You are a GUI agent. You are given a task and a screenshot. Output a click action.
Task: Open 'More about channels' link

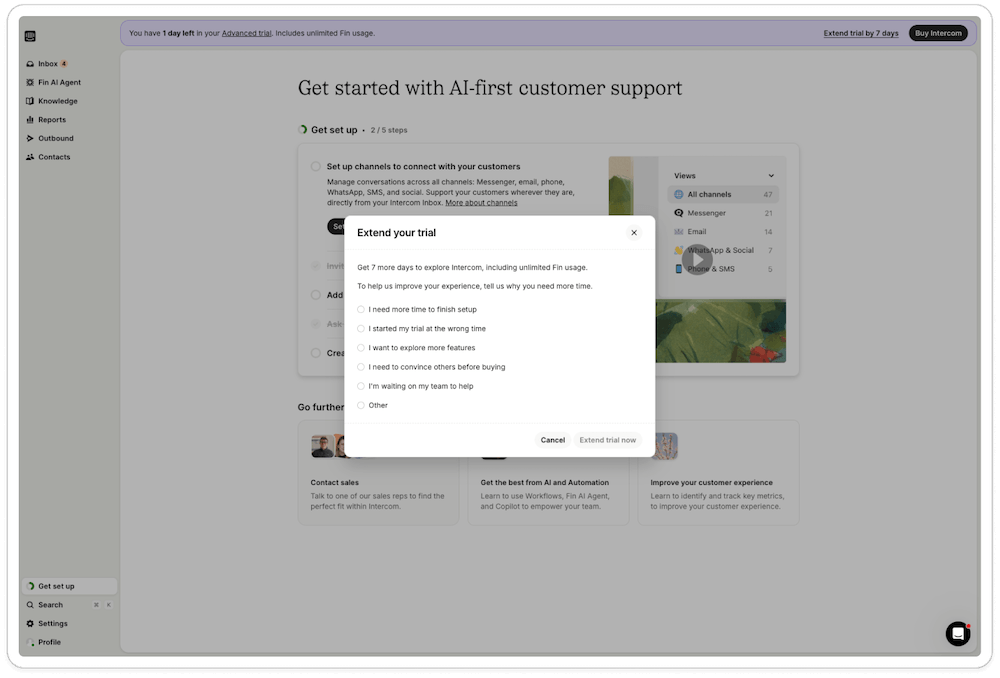[x=482, y=203]
